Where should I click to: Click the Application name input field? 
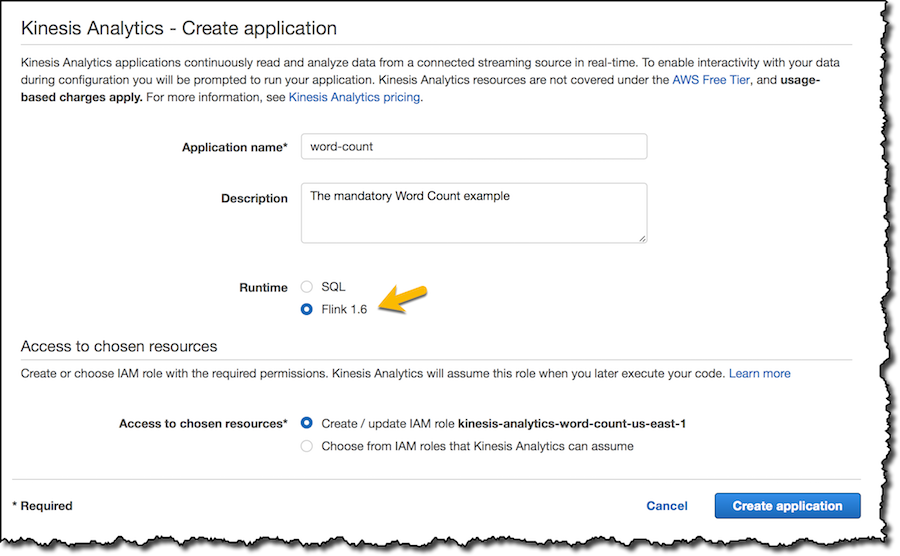point(474,146)
